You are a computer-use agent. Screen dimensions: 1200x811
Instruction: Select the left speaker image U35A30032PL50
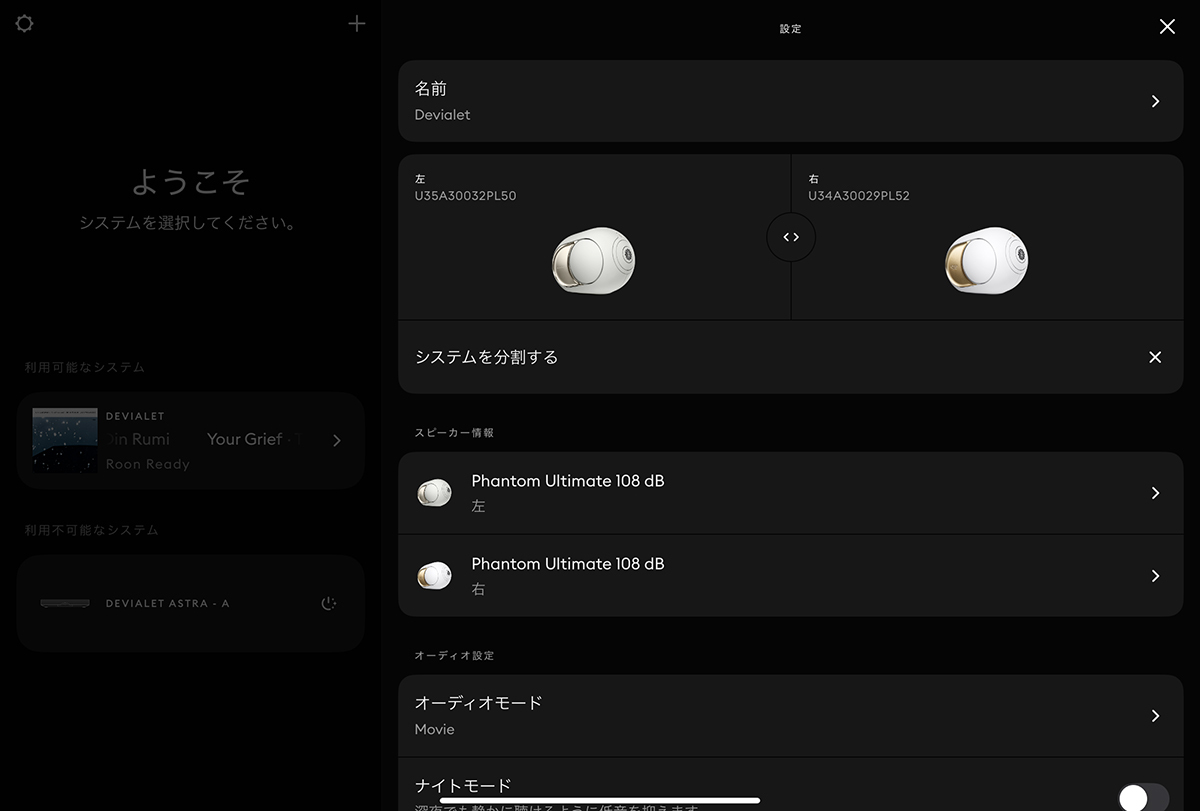coord(594,260)
